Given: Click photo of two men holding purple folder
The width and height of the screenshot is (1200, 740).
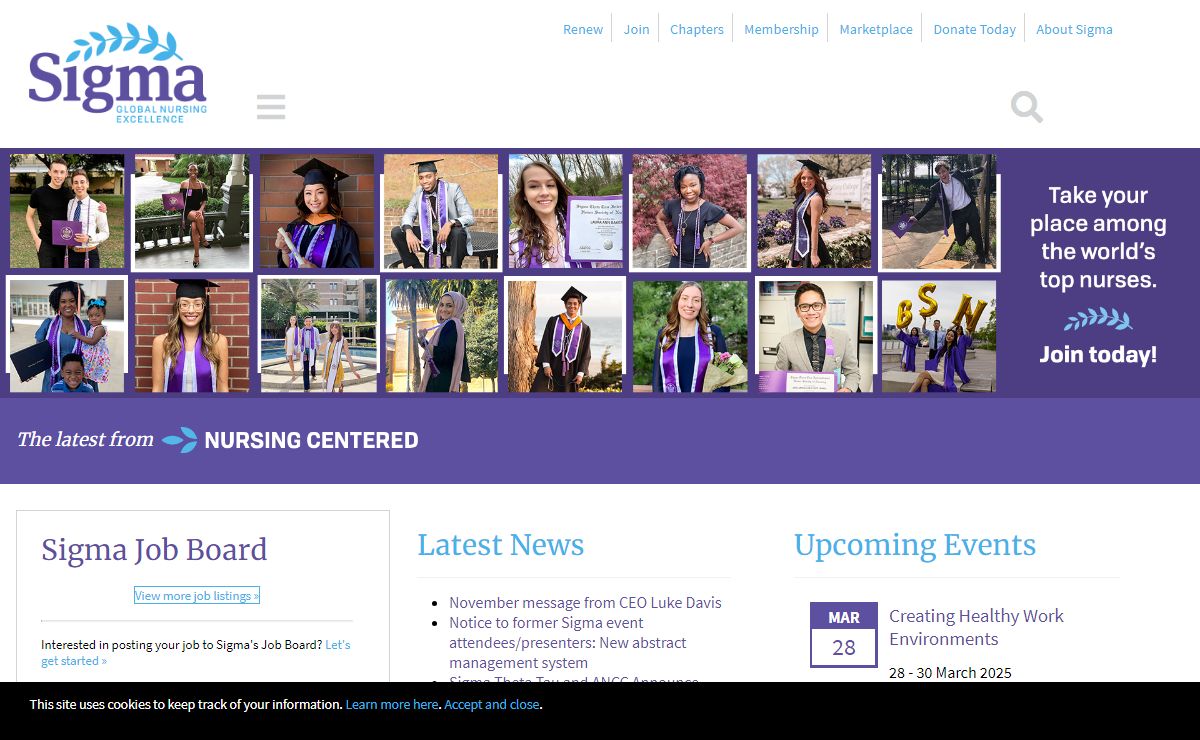Looking at the screenshot, I should (x=67, y=211).
